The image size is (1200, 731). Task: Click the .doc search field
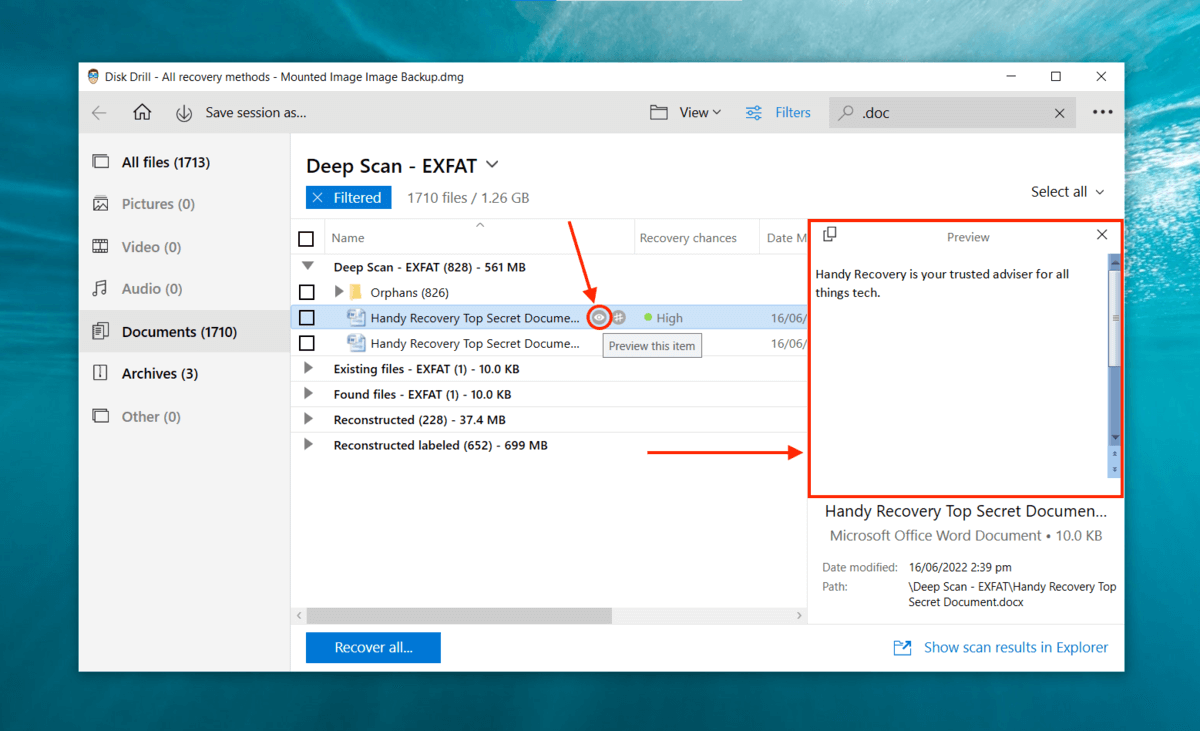tap(952, 113)
